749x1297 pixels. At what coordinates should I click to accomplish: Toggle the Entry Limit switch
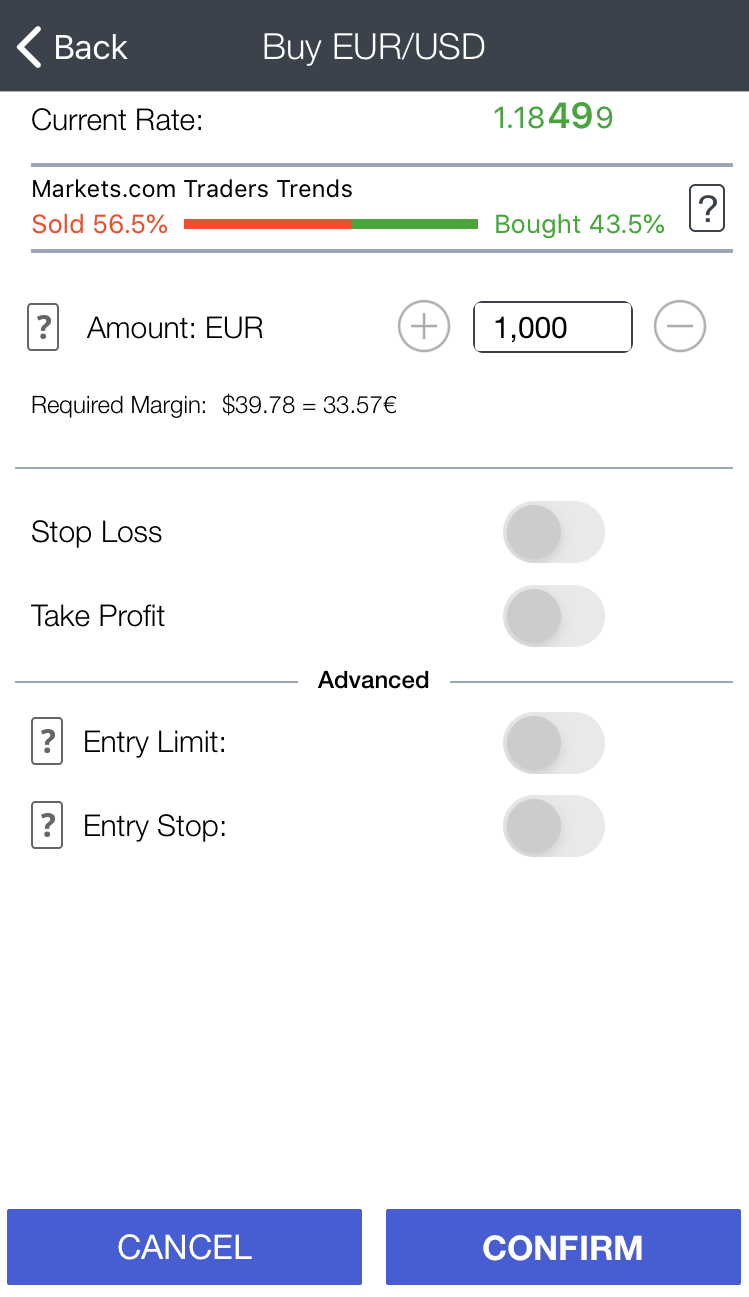click(x=554, y=743)
